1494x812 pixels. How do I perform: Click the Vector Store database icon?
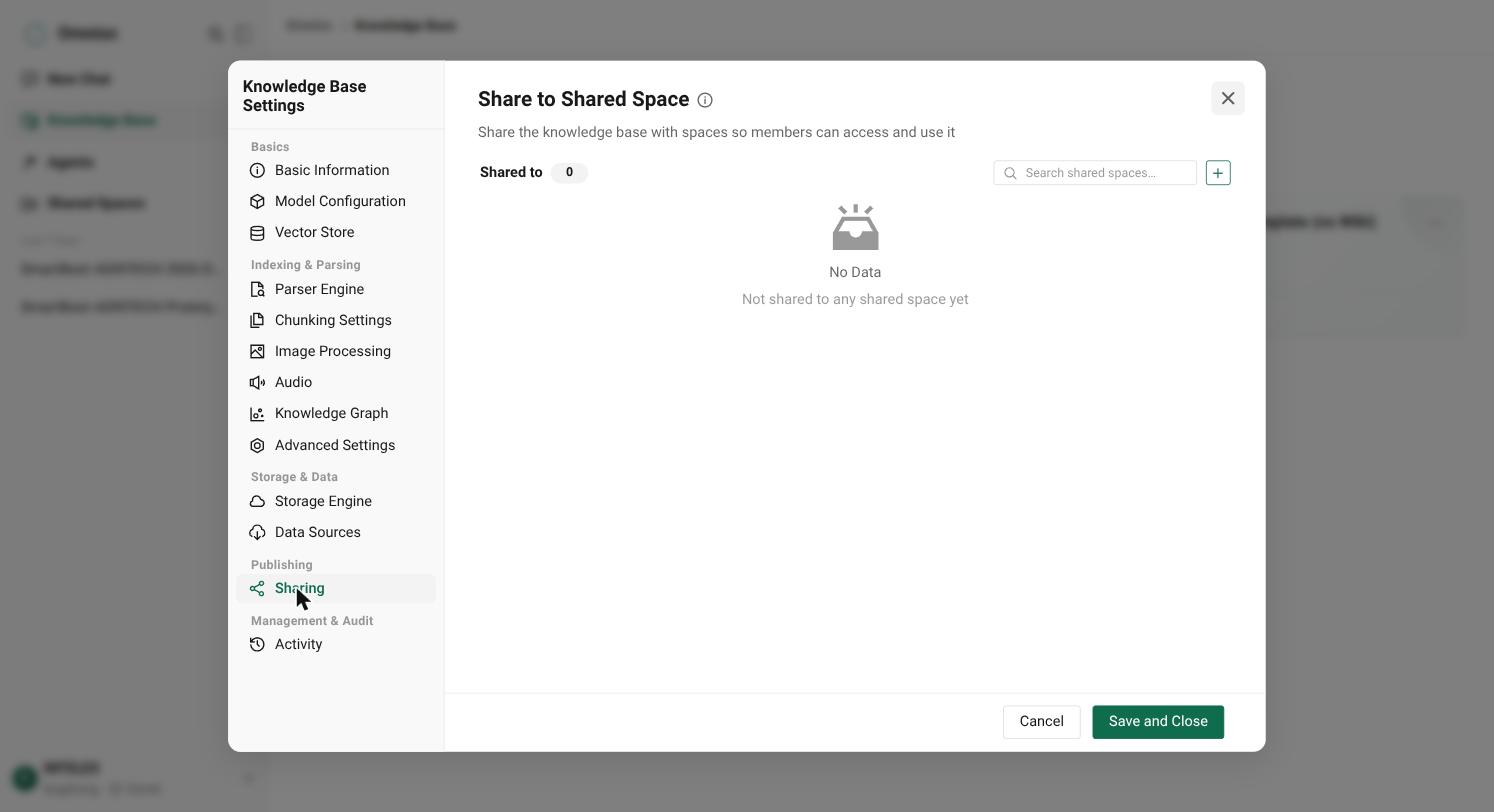(x=257, y=233)
